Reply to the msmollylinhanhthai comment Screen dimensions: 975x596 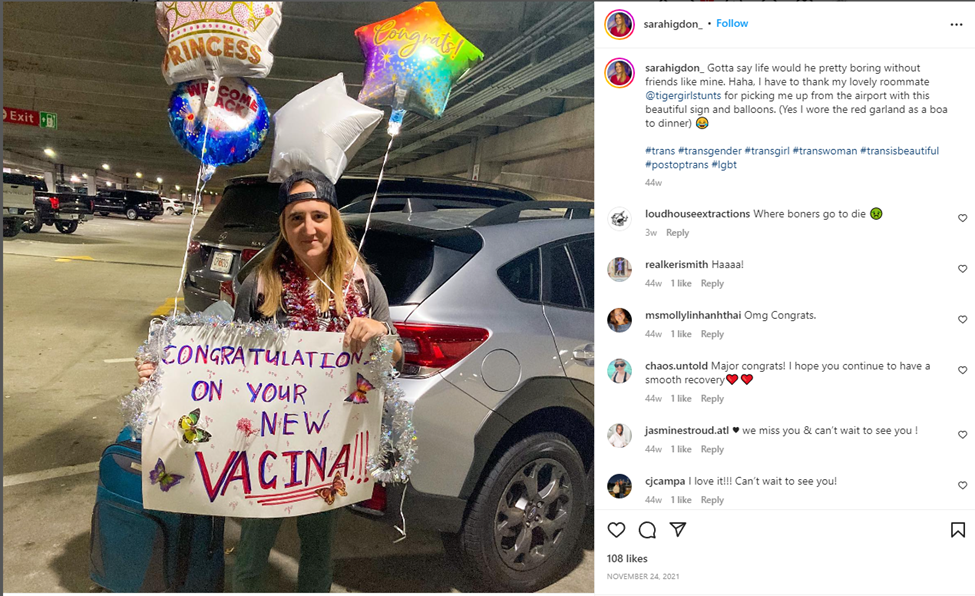pos(712,334)
